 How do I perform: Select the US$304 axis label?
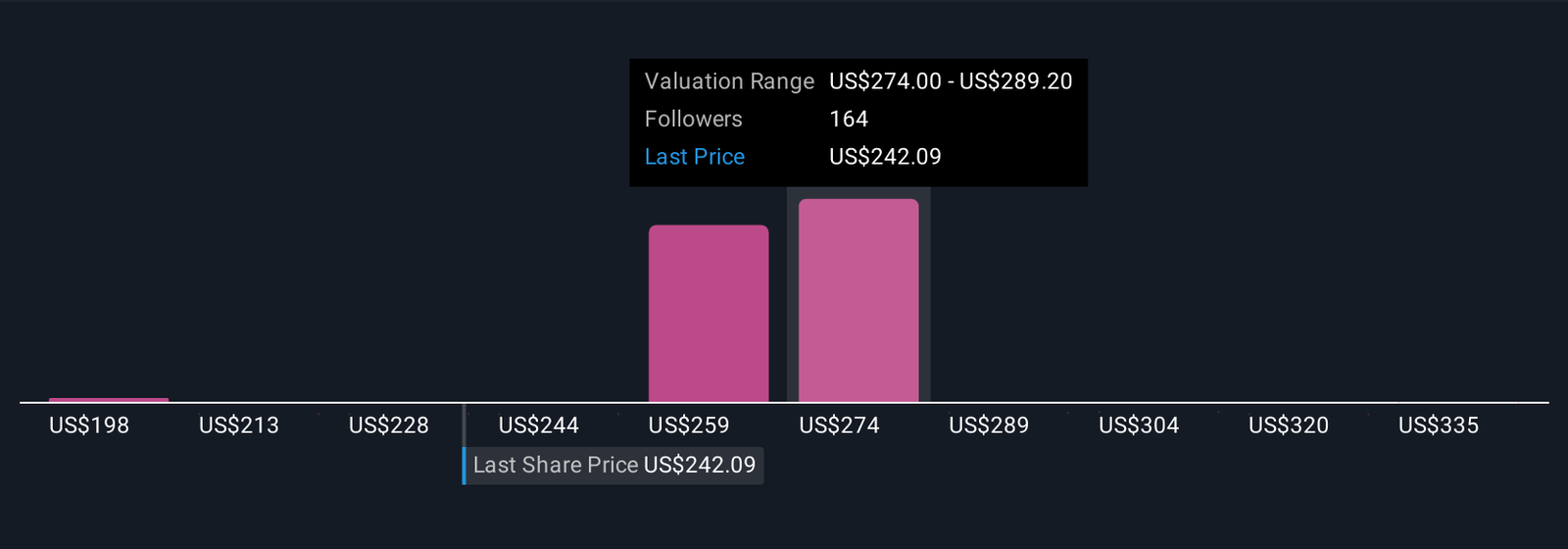[1139, 425]
